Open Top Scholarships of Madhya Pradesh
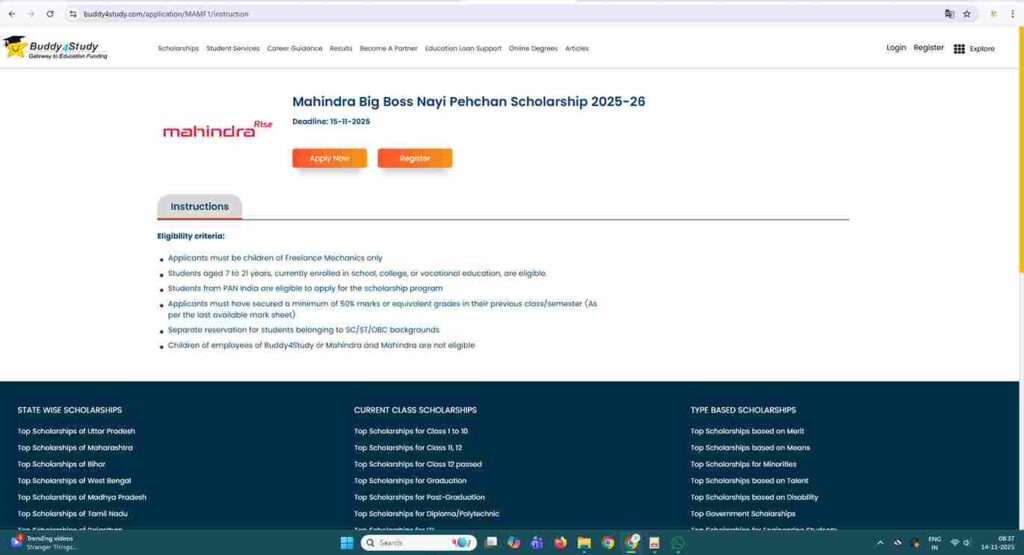 click(x=82, y=497)
